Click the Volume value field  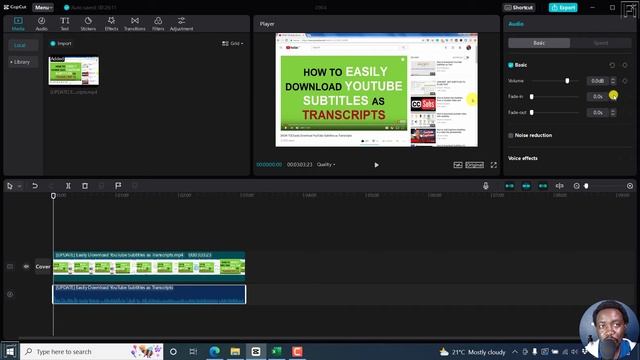597,81
